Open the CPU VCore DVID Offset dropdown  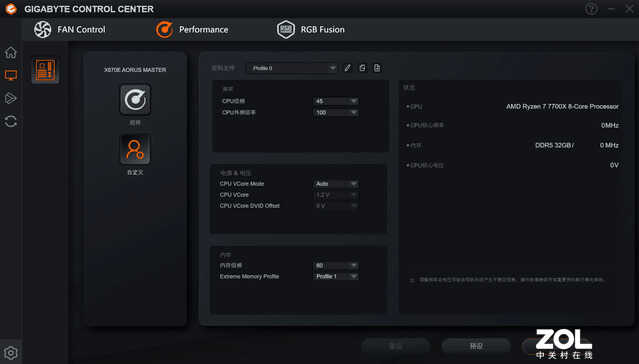[x=336, y=206]
